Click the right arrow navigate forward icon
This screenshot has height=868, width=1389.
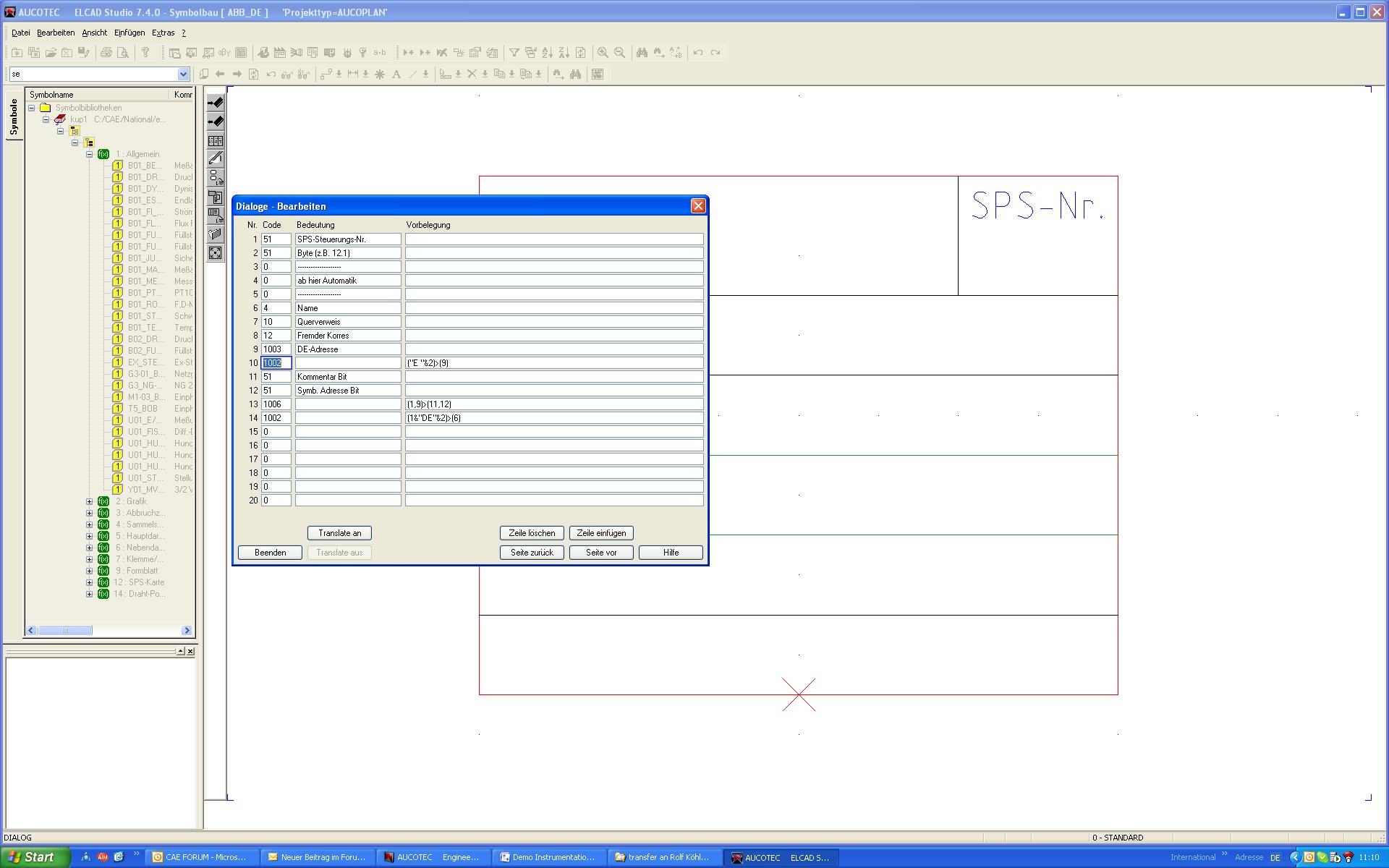pos(237,74)
